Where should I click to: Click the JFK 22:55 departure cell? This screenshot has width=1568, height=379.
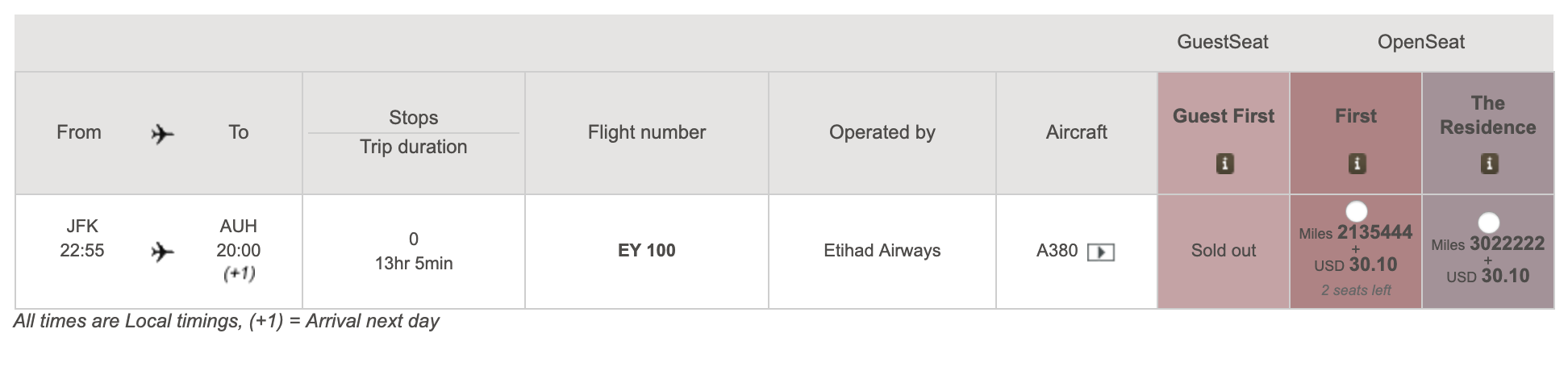pos(82,239)
